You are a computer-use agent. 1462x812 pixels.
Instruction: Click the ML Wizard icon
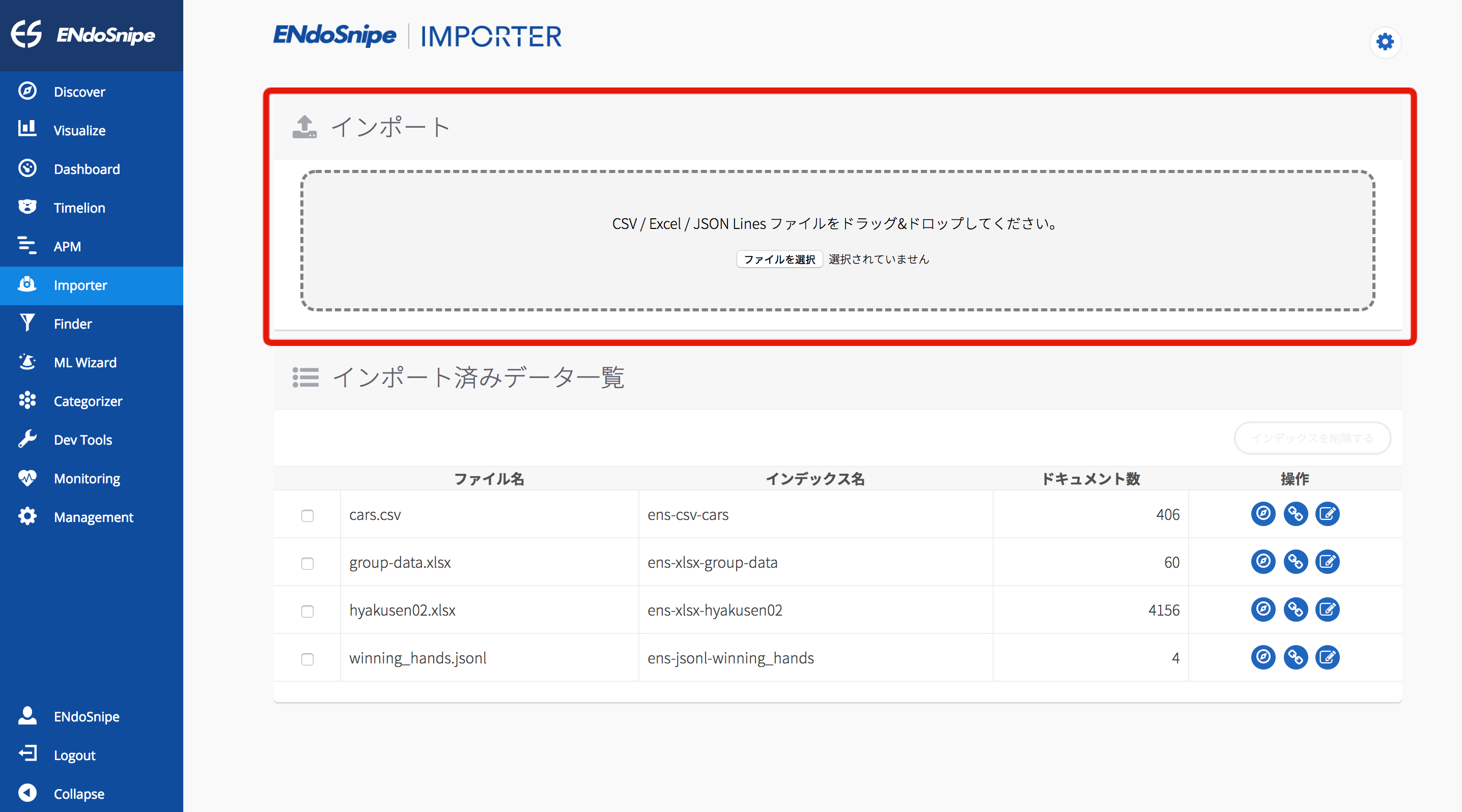click(27, 362)
